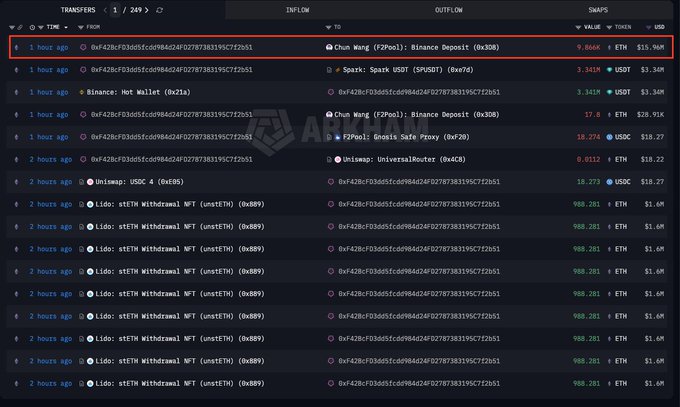Click the FROM address 0xF428cF… in the 9.866K row

171,47
